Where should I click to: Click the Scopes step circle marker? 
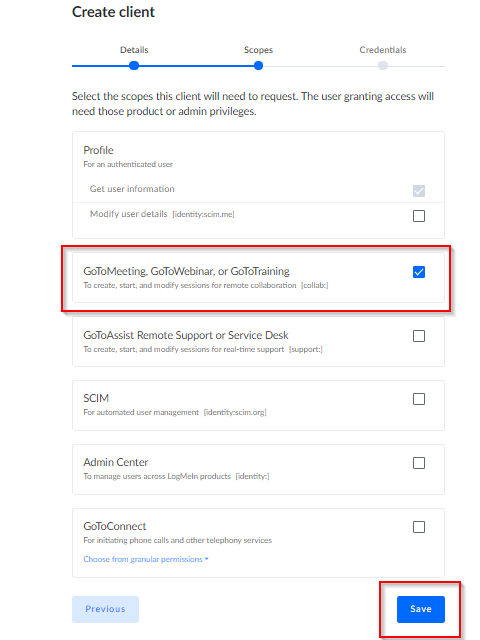point(258,65)
